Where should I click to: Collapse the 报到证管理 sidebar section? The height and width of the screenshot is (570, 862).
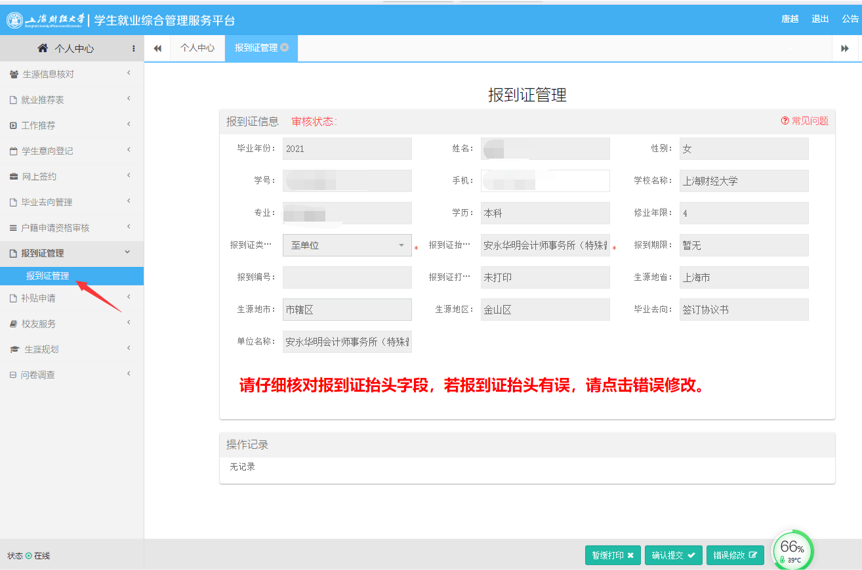[x=128, y=252]
